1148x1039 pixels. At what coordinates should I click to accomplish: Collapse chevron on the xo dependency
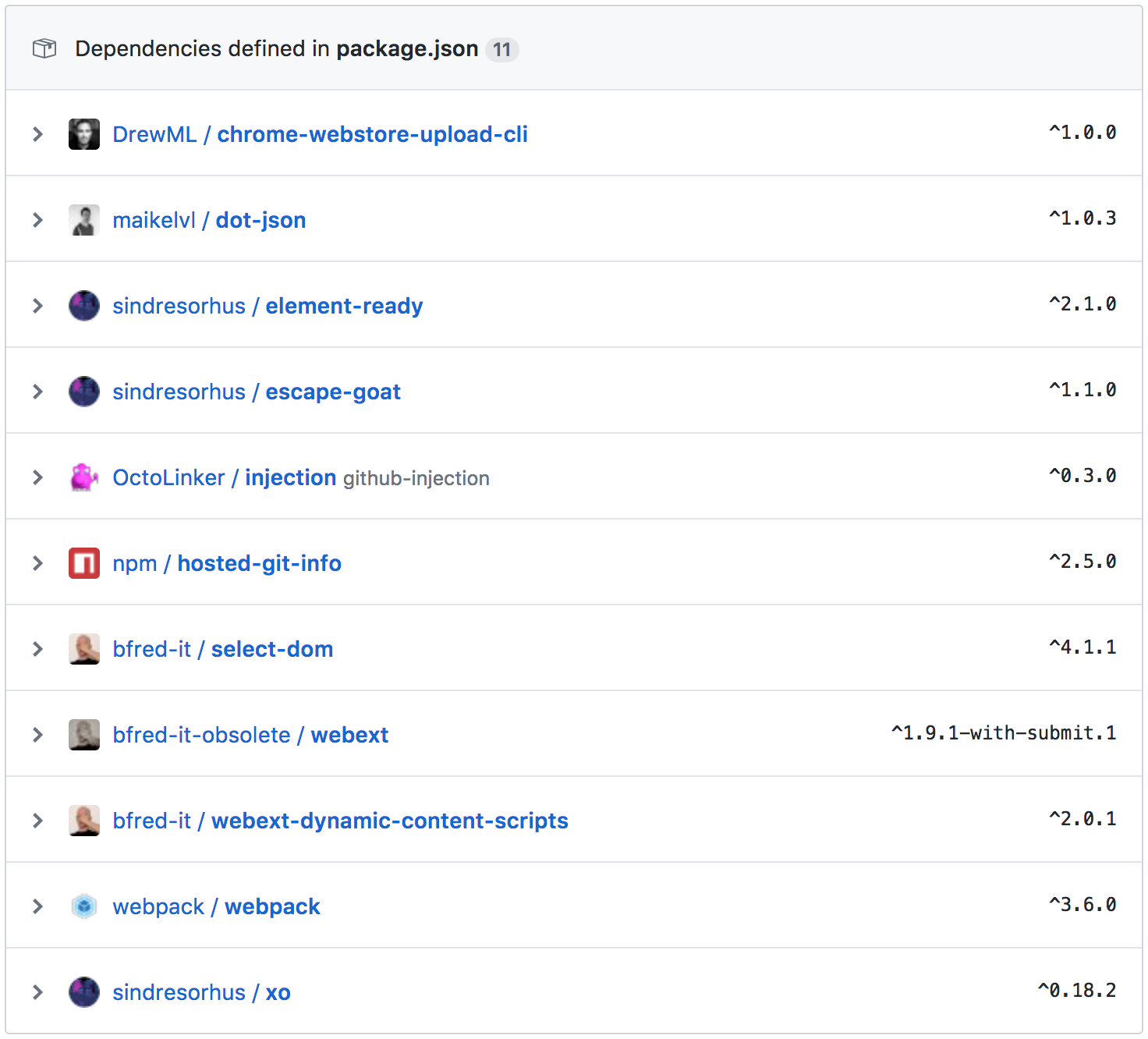pos(37,991)
